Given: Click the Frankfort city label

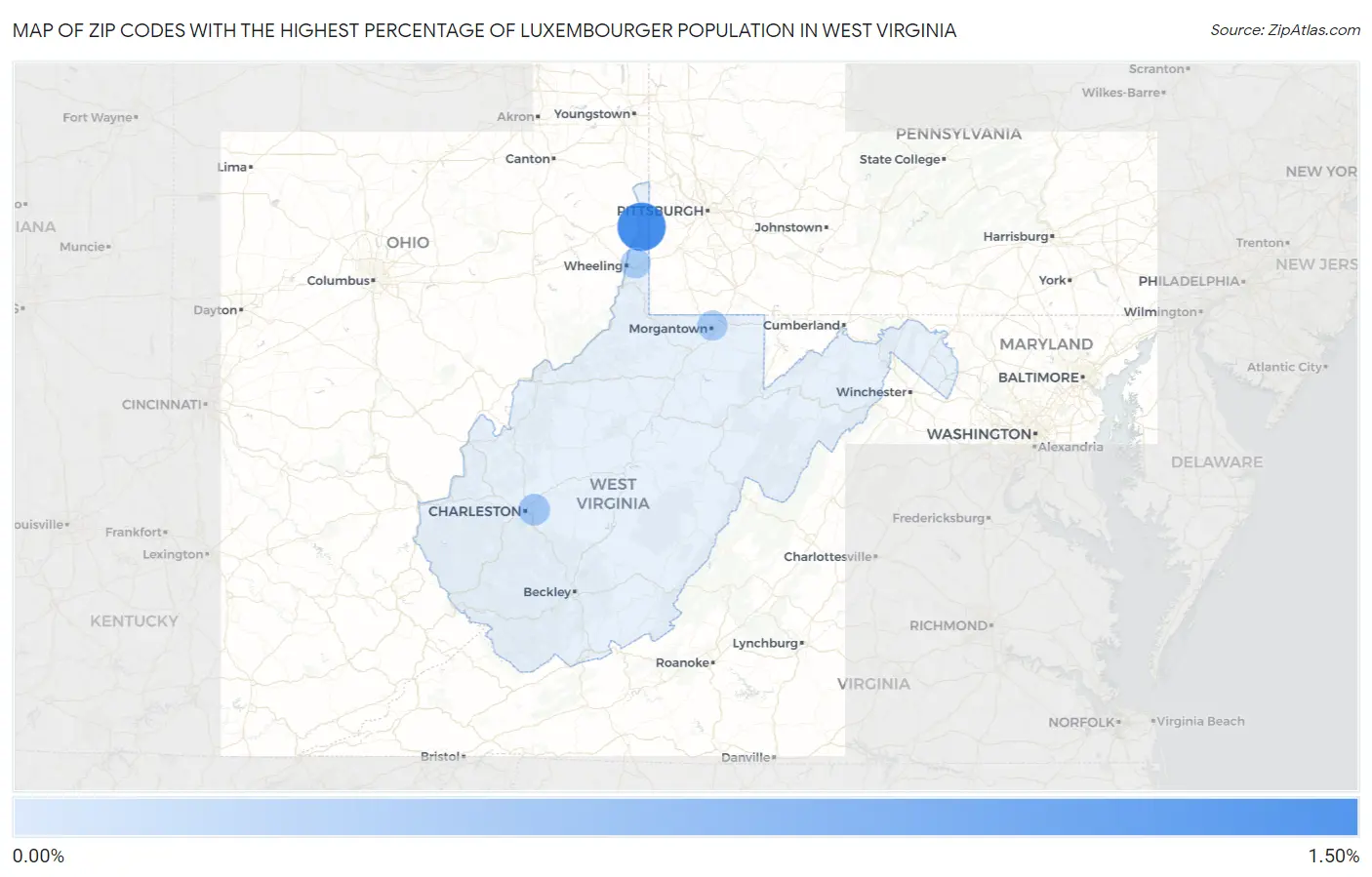Looking at the screenshot, I should (x=134, y=533).
